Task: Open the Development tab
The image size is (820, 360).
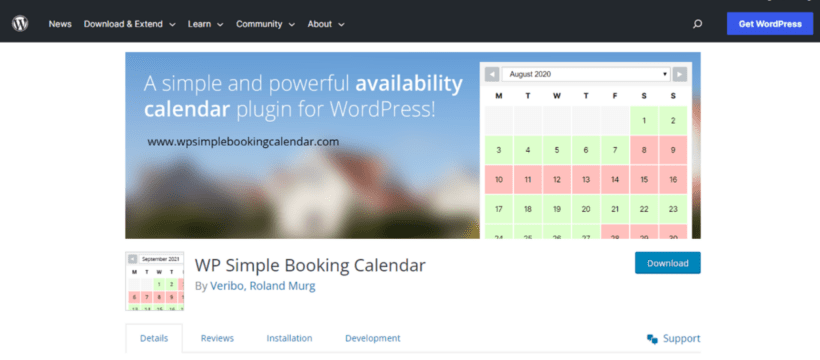Action: point(373,338)
